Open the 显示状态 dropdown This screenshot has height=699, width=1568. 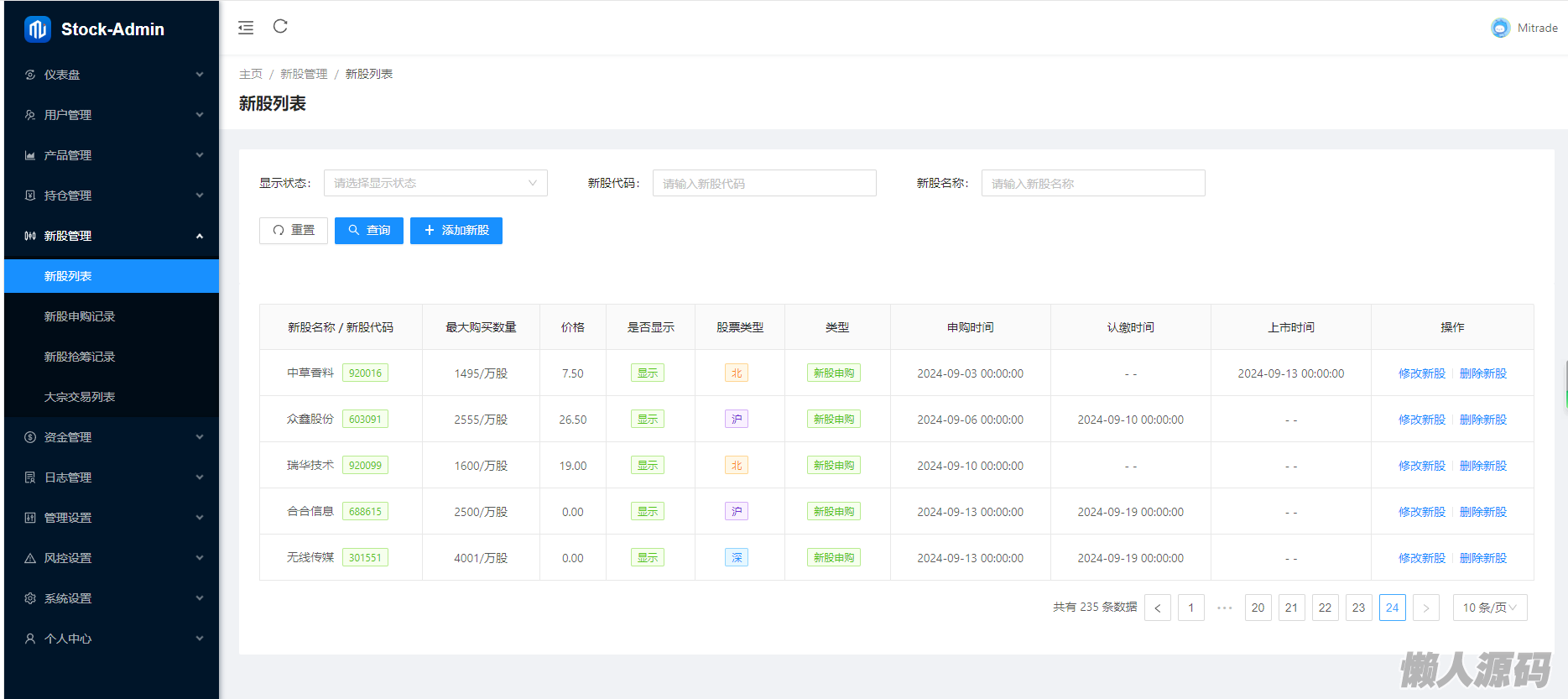point(435,183)
